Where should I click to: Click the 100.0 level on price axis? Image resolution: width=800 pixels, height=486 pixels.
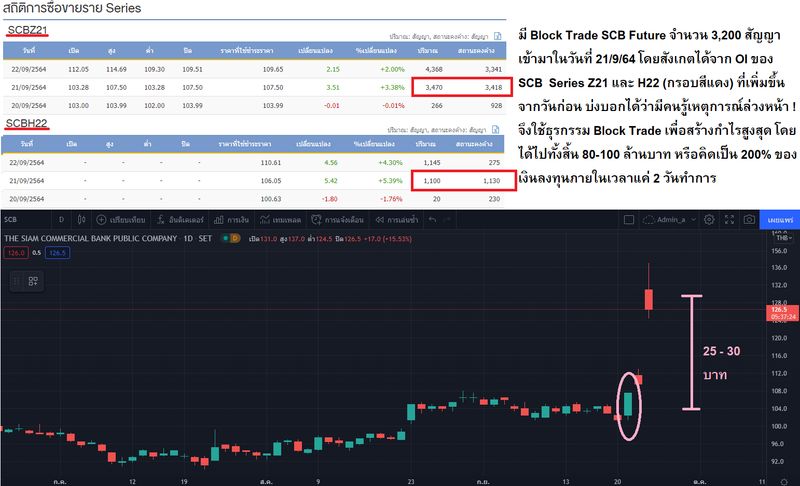(x=779, y=426)
